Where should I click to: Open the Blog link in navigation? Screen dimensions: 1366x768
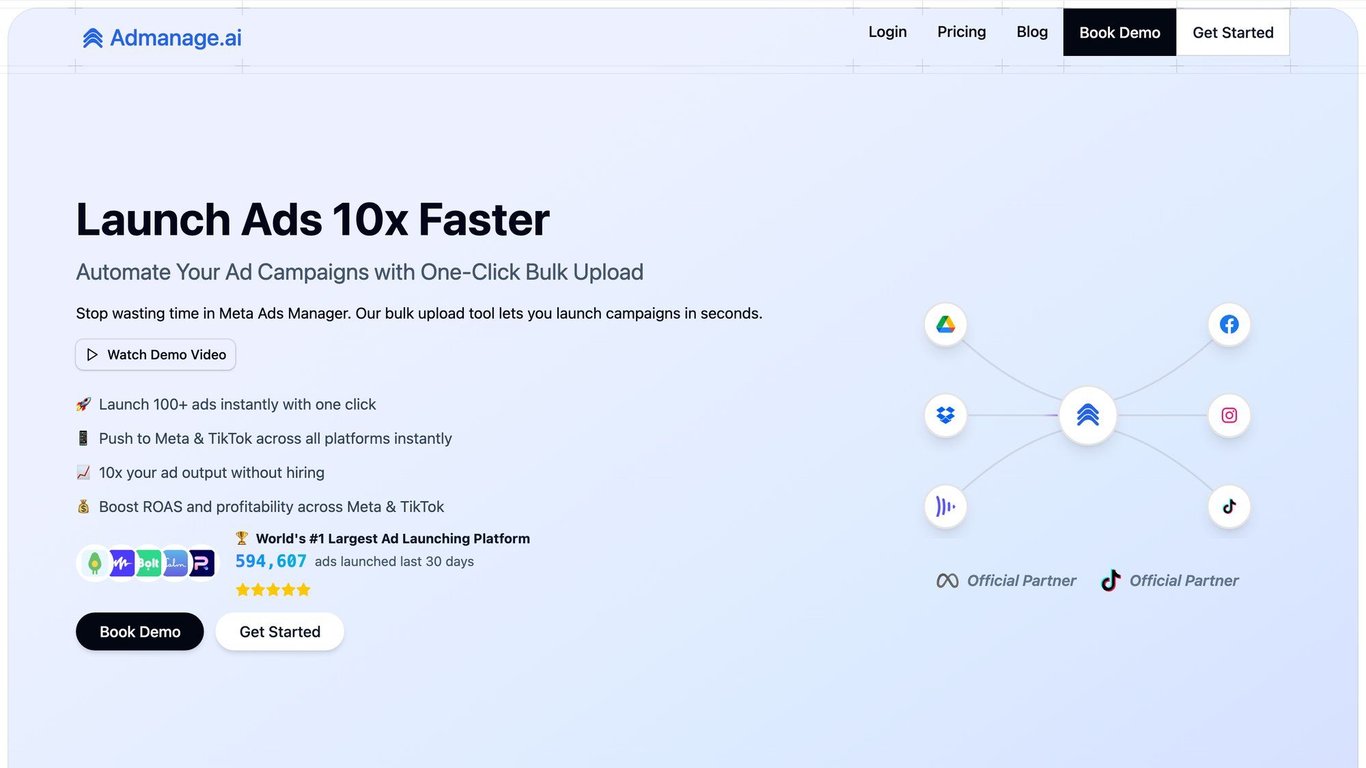(1032, 32)
